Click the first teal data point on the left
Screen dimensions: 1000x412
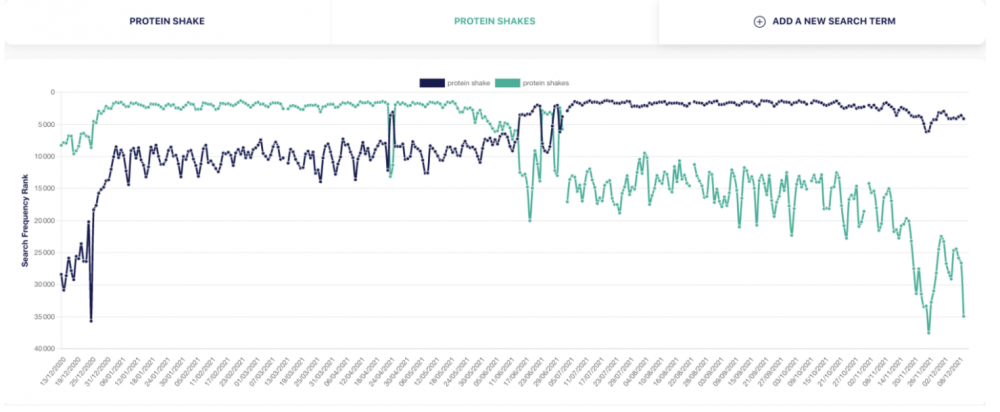(61, 146)
